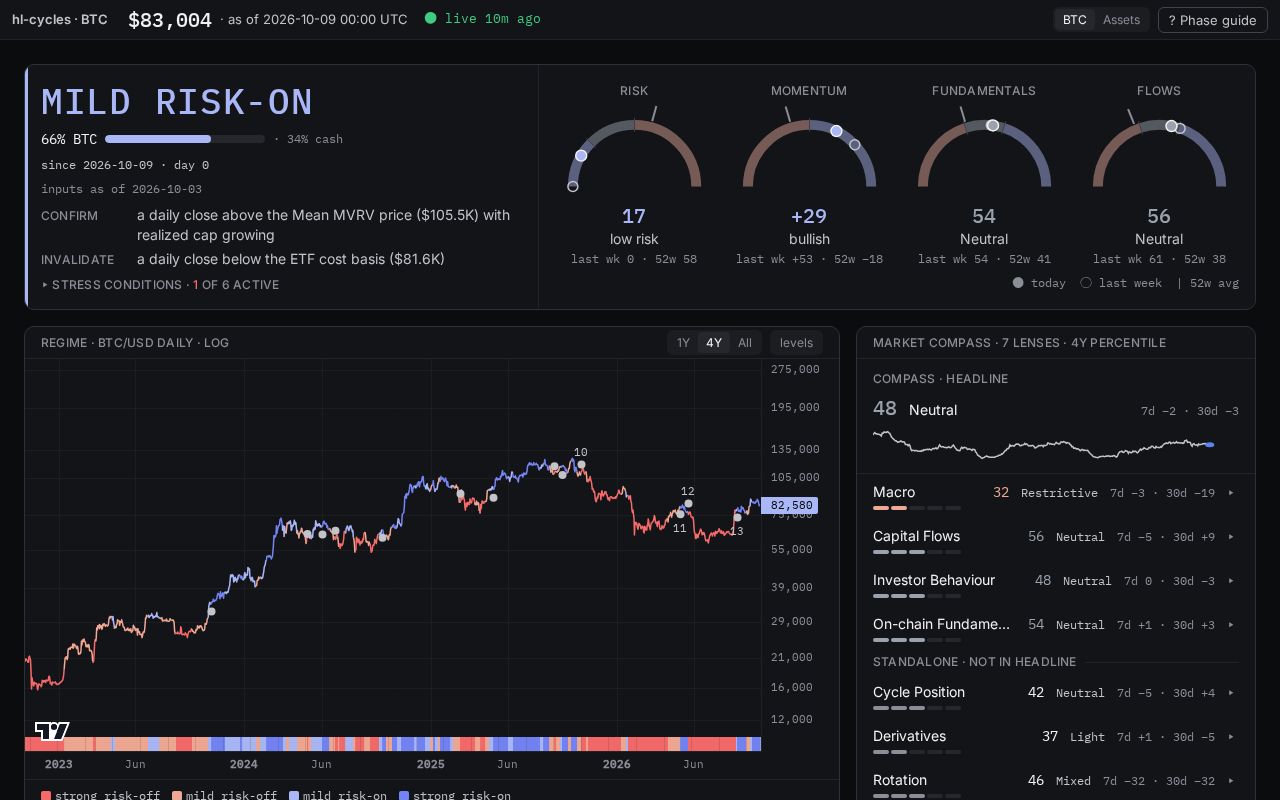The image size is (1280, 800).
Task: Expand the Stress Conditions section
Action: [160, 285]
